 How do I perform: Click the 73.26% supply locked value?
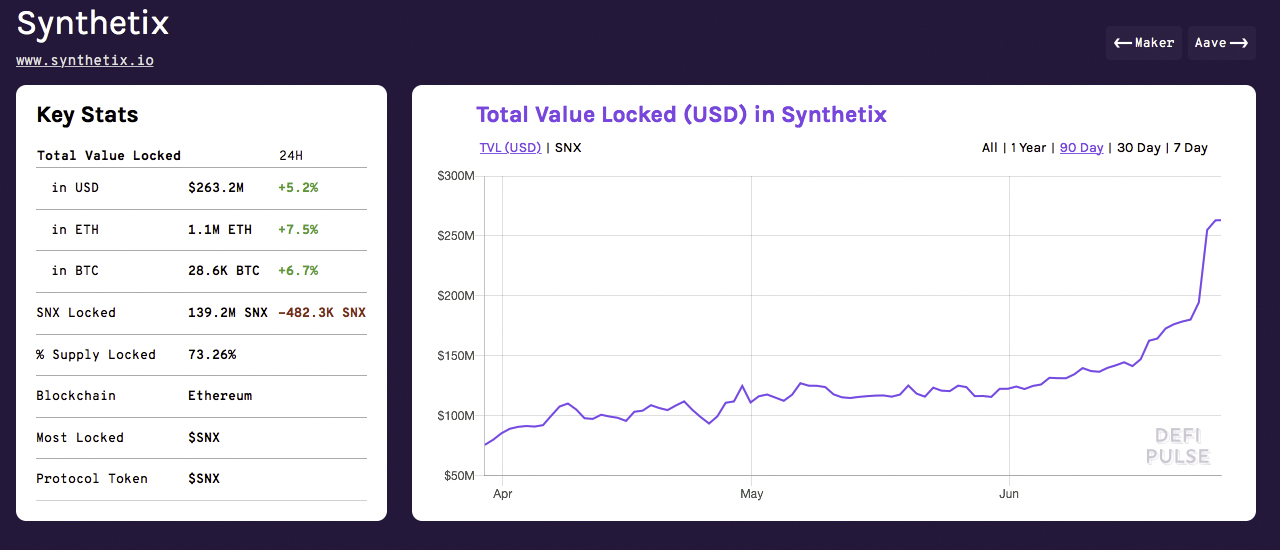click(212, 355)
